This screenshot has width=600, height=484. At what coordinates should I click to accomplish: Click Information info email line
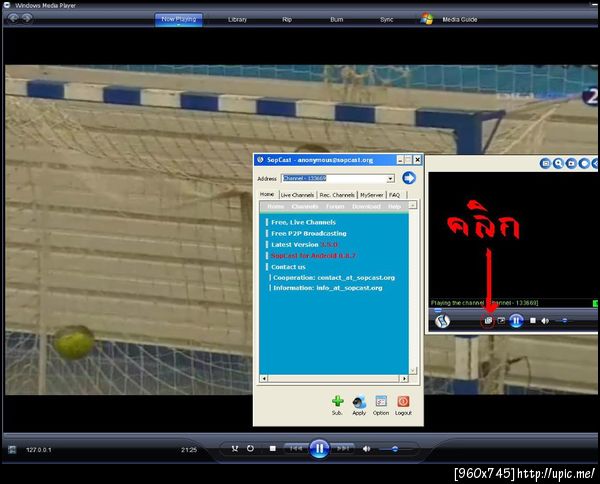tap(328, 288)
